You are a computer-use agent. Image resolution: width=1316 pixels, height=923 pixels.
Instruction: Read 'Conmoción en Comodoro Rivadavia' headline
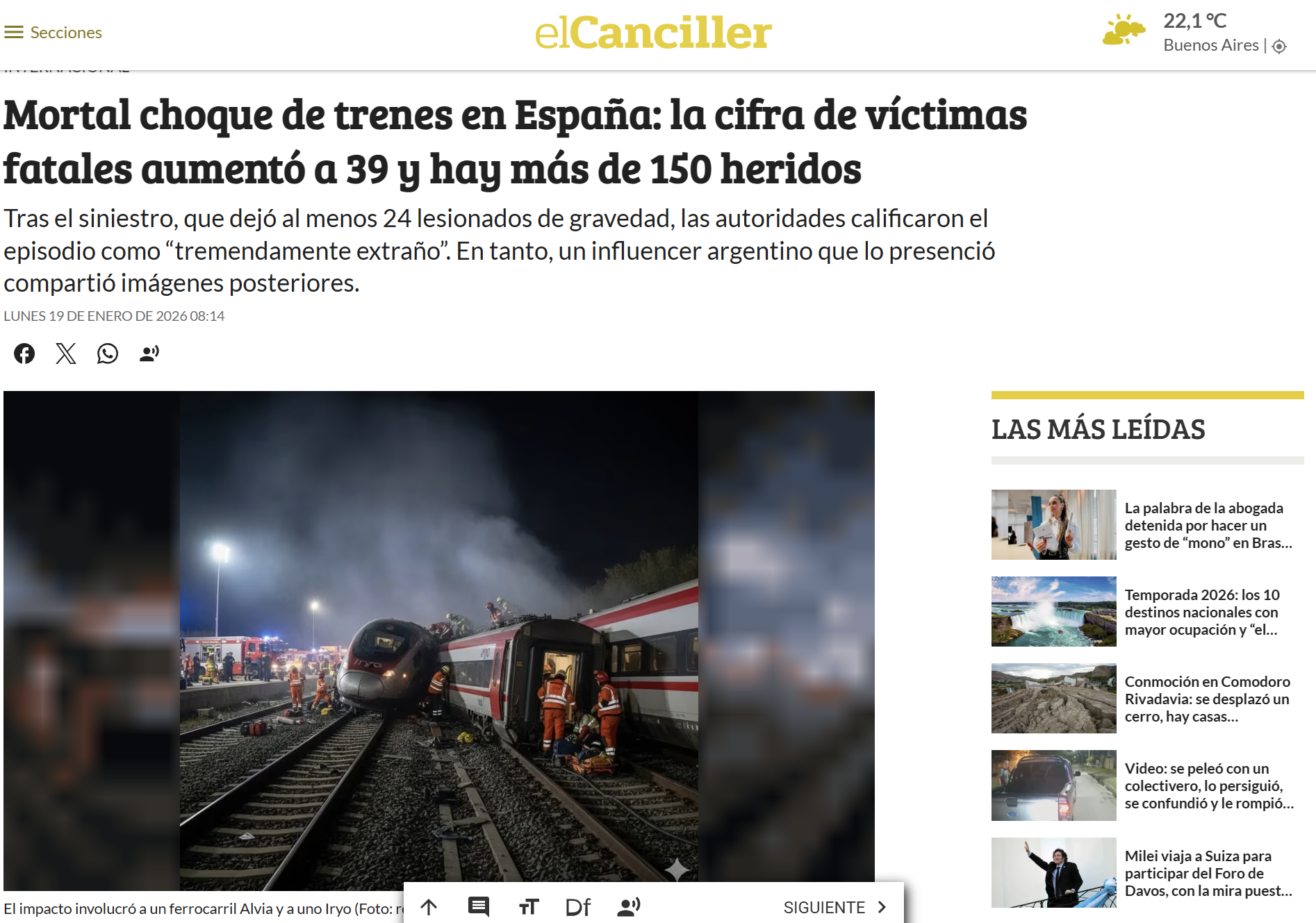pyautogui.click(x=1208, y=699)
